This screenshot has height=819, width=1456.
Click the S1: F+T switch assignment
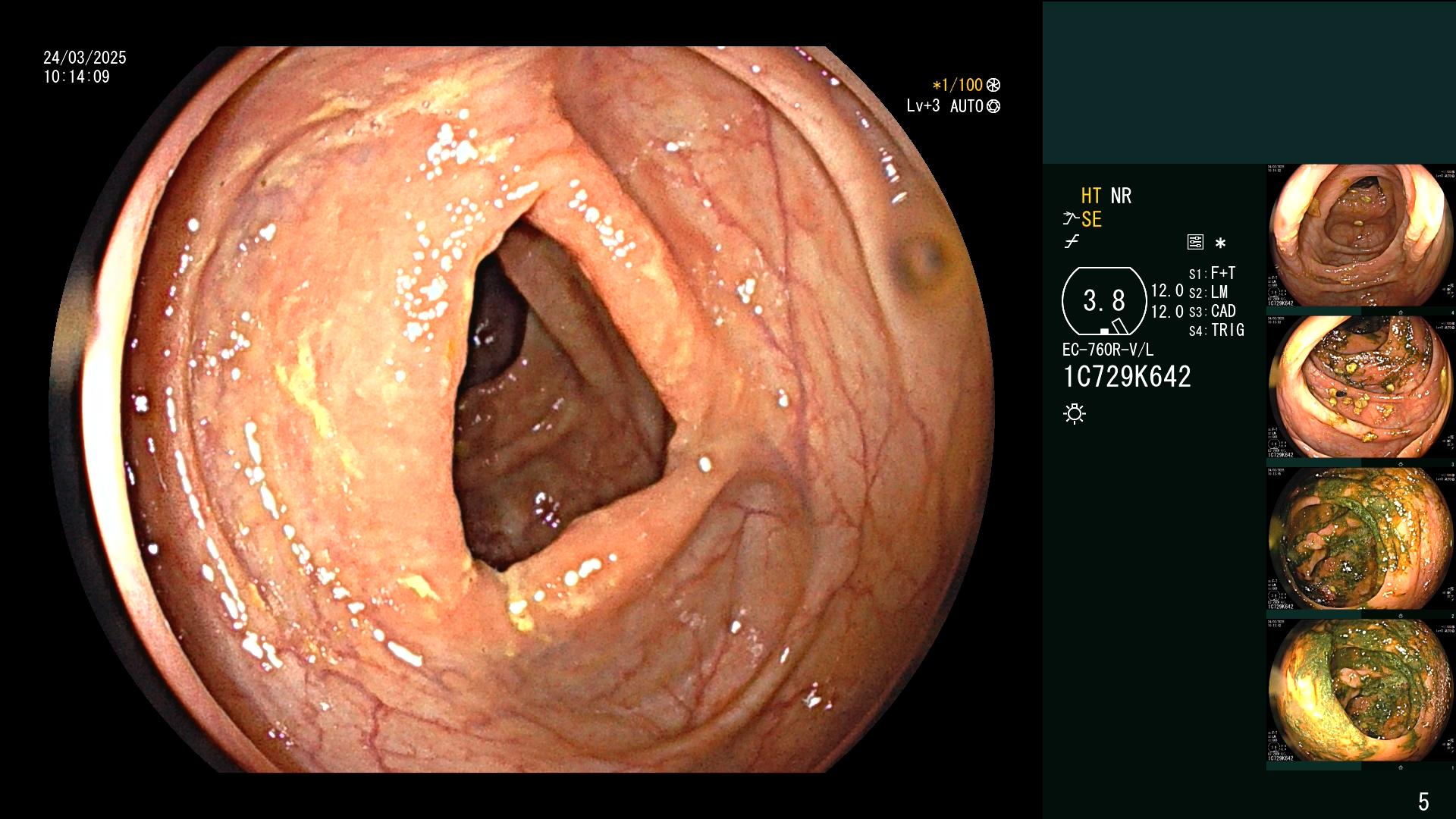coord(1213,273)
